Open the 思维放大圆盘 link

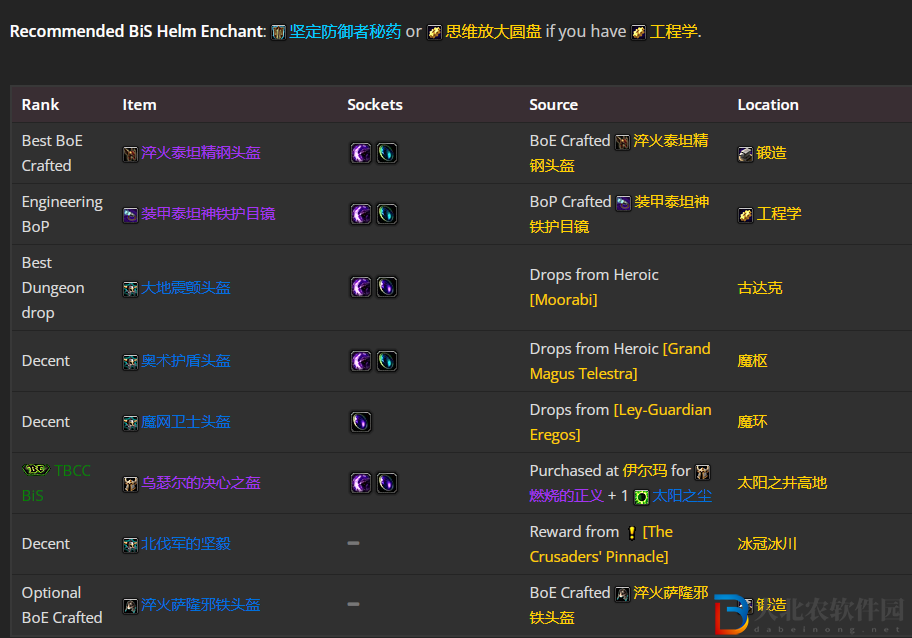[x=493, y=31]
